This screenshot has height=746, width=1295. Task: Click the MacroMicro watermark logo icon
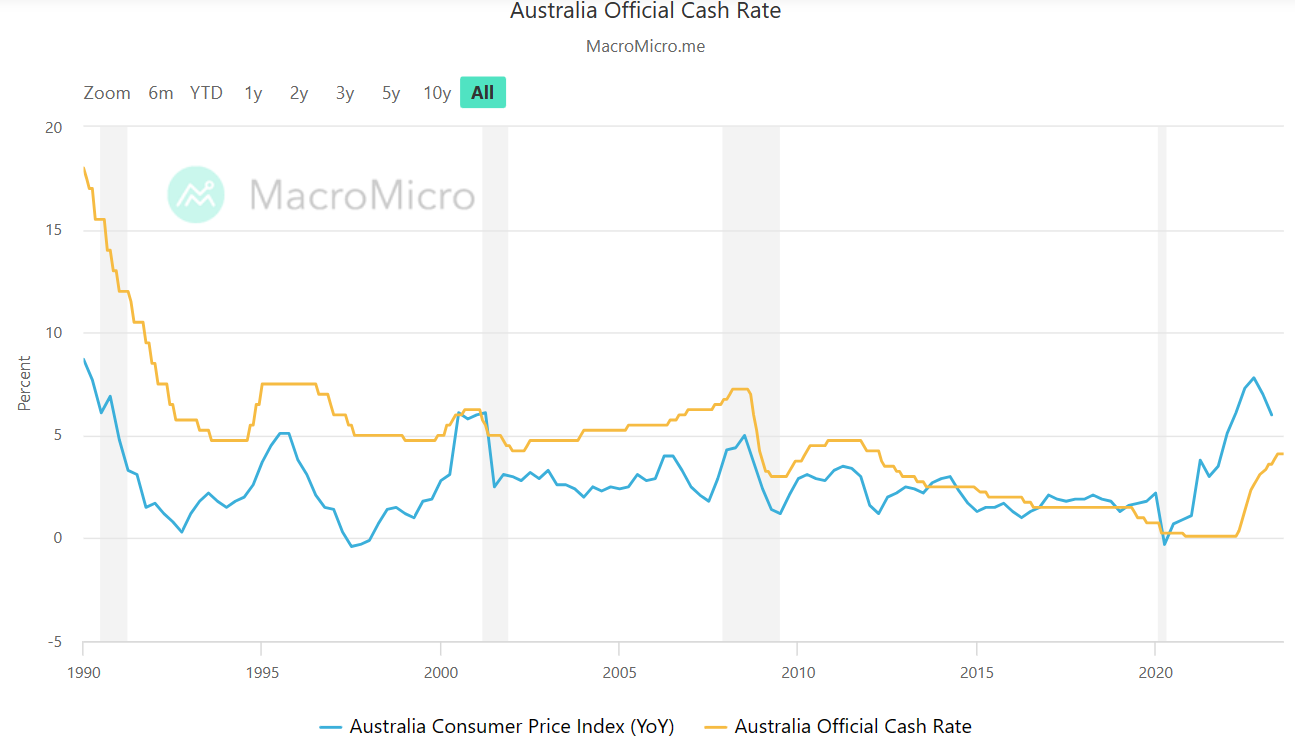coord(195,194)
